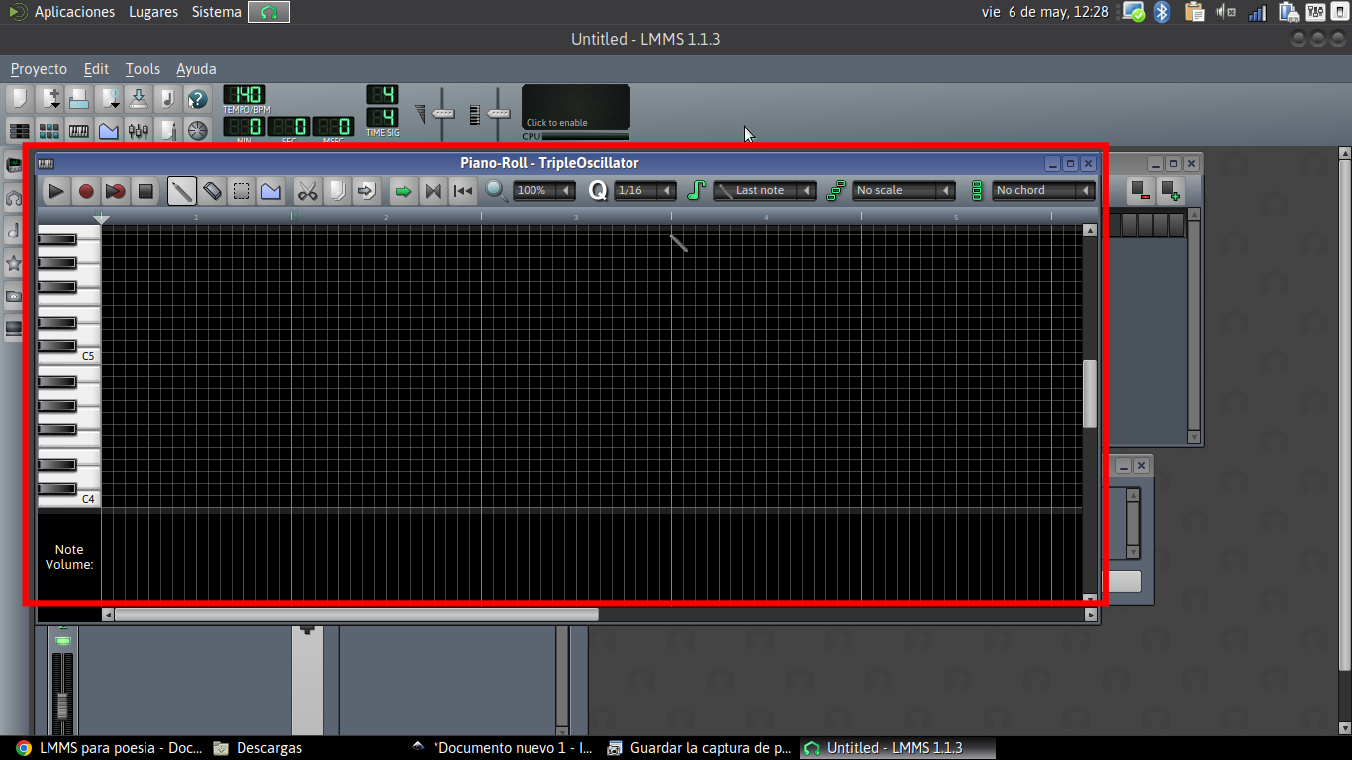
Task: Activate the Select mode rectangle tool
Action: (x=241, y=190)
